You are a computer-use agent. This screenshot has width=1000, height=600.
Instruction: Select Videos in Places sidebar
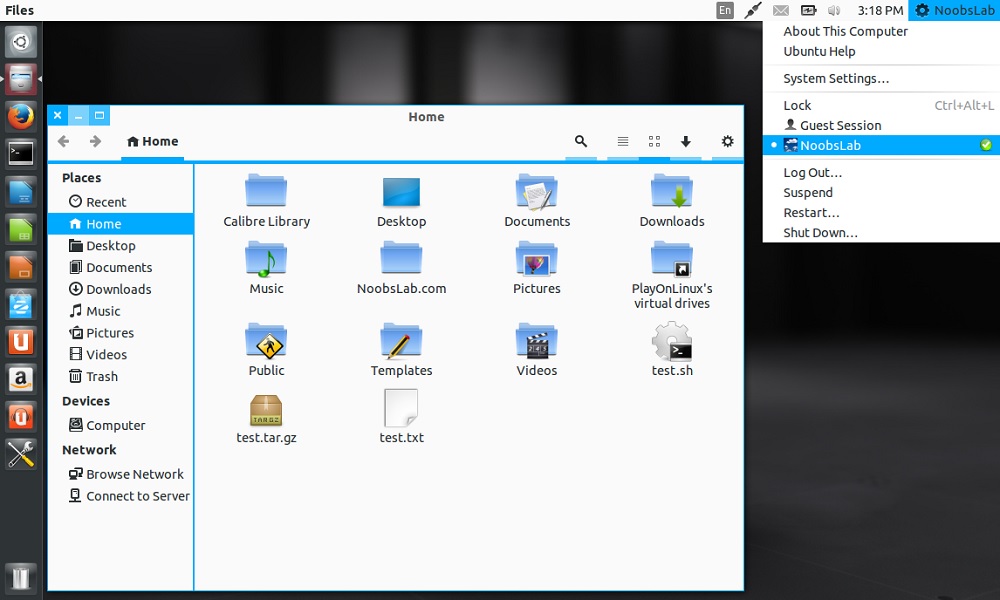tap(121, 355)
